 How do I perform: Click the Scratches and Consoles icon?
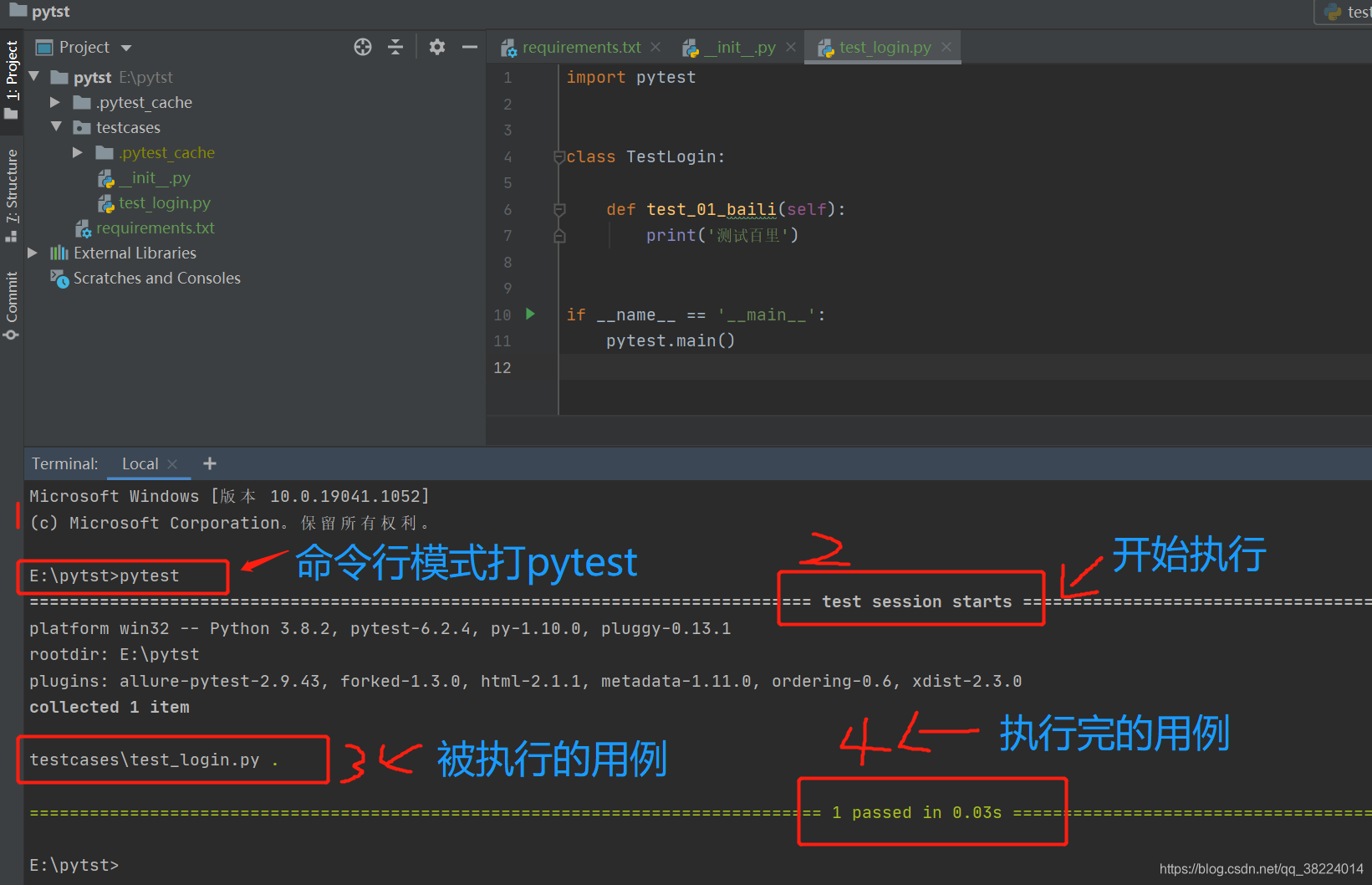coord(59,279)
